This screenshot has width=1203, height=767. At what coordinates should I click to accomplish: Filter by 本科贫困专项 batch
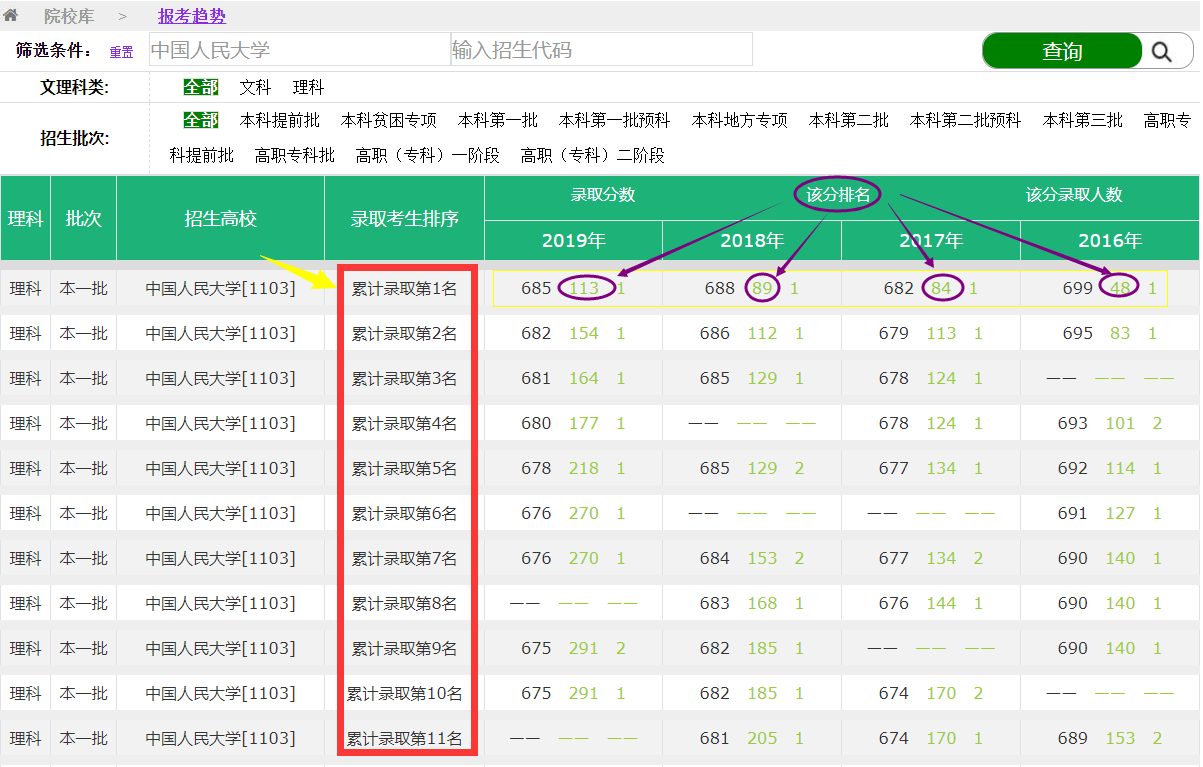click(389, 121)
